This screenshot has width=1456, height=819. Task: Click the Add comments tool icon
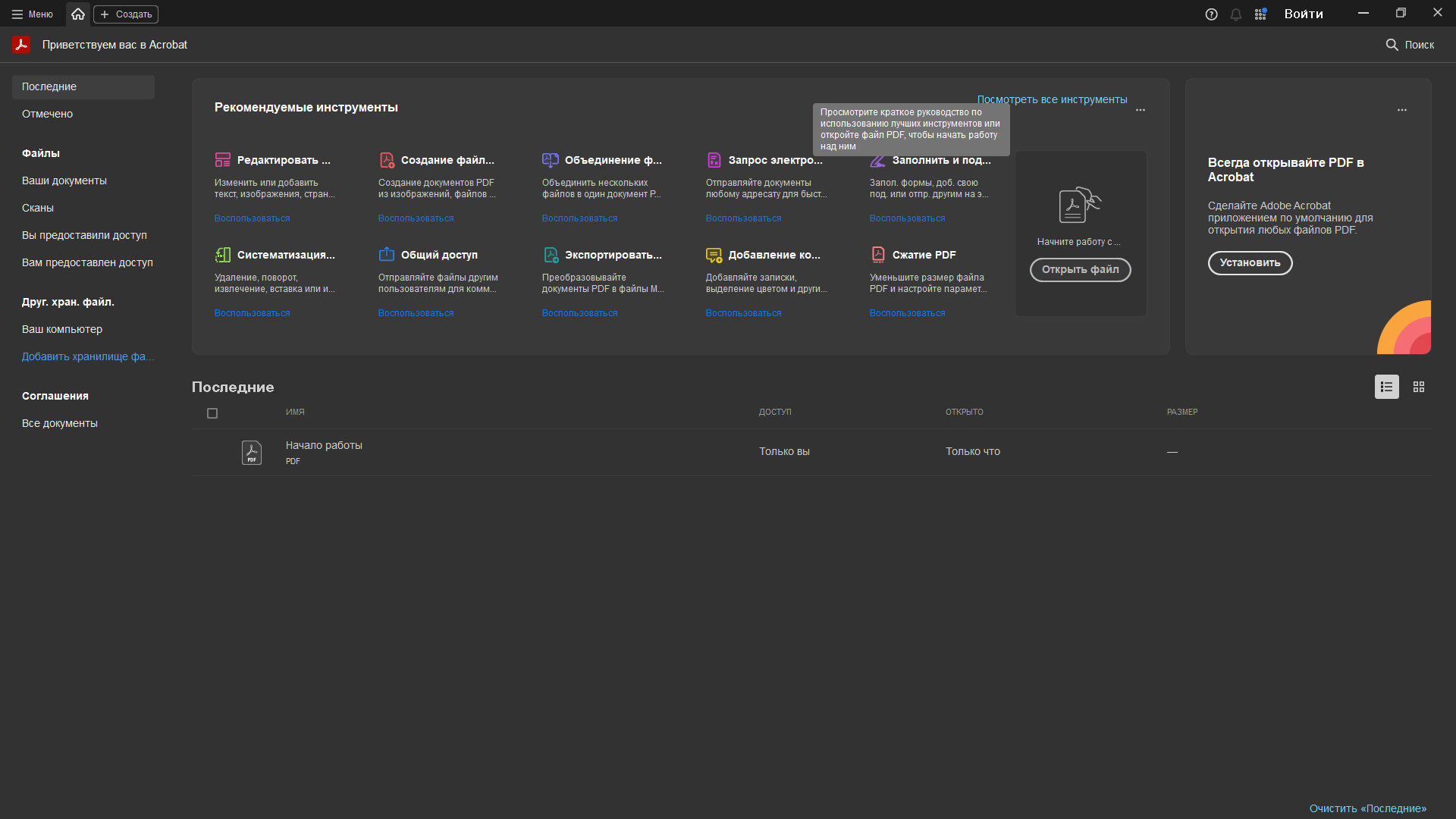[714, 255]
